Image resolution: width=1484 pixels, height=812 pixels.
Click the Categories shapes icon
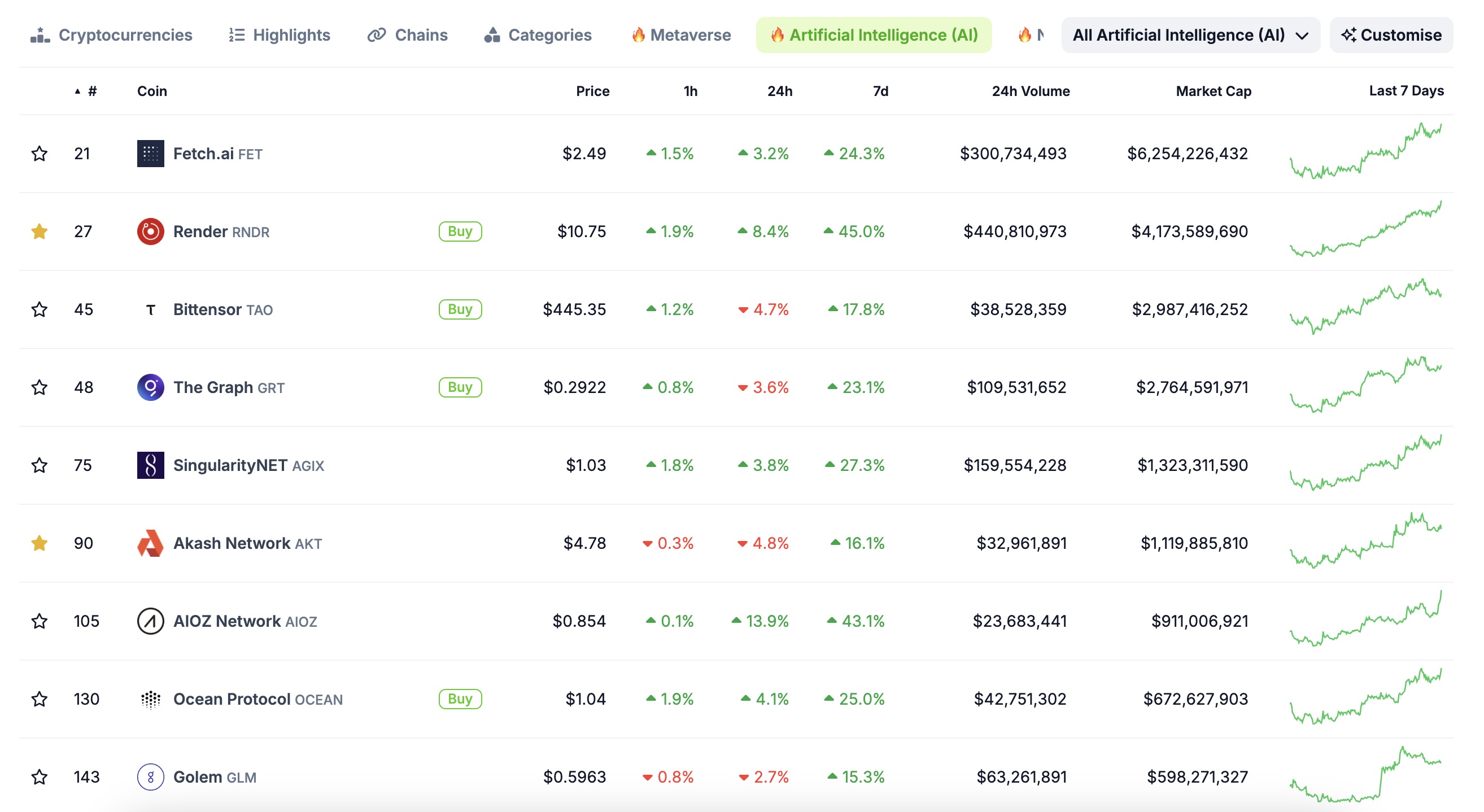491,35
